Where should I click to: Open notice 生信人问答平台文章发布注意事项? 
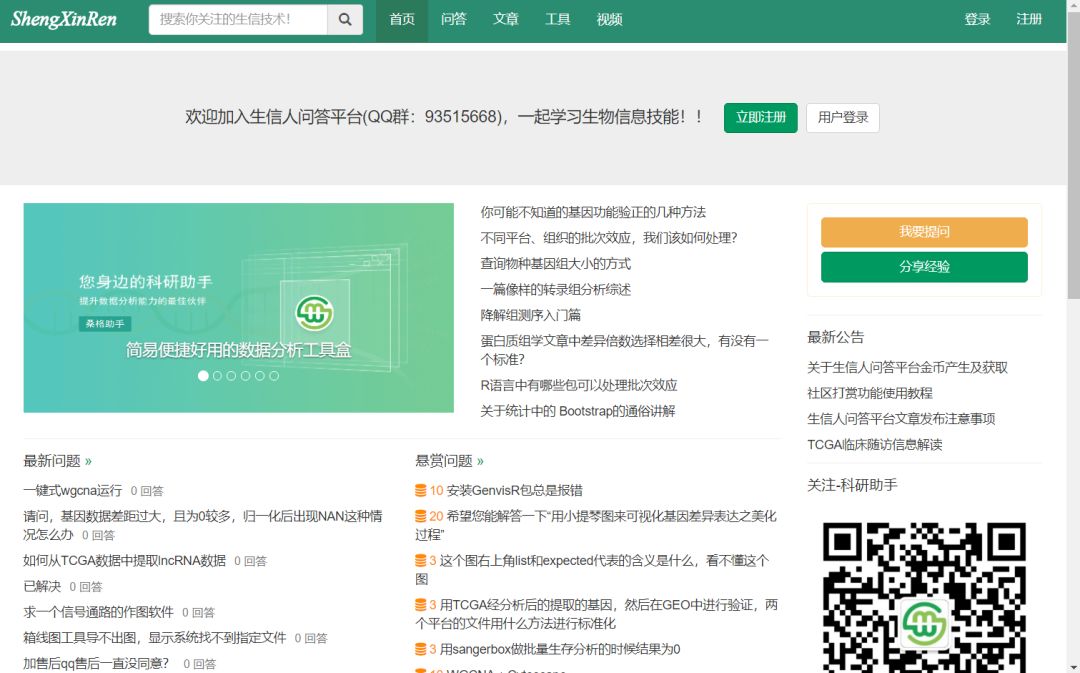(901, 419)
